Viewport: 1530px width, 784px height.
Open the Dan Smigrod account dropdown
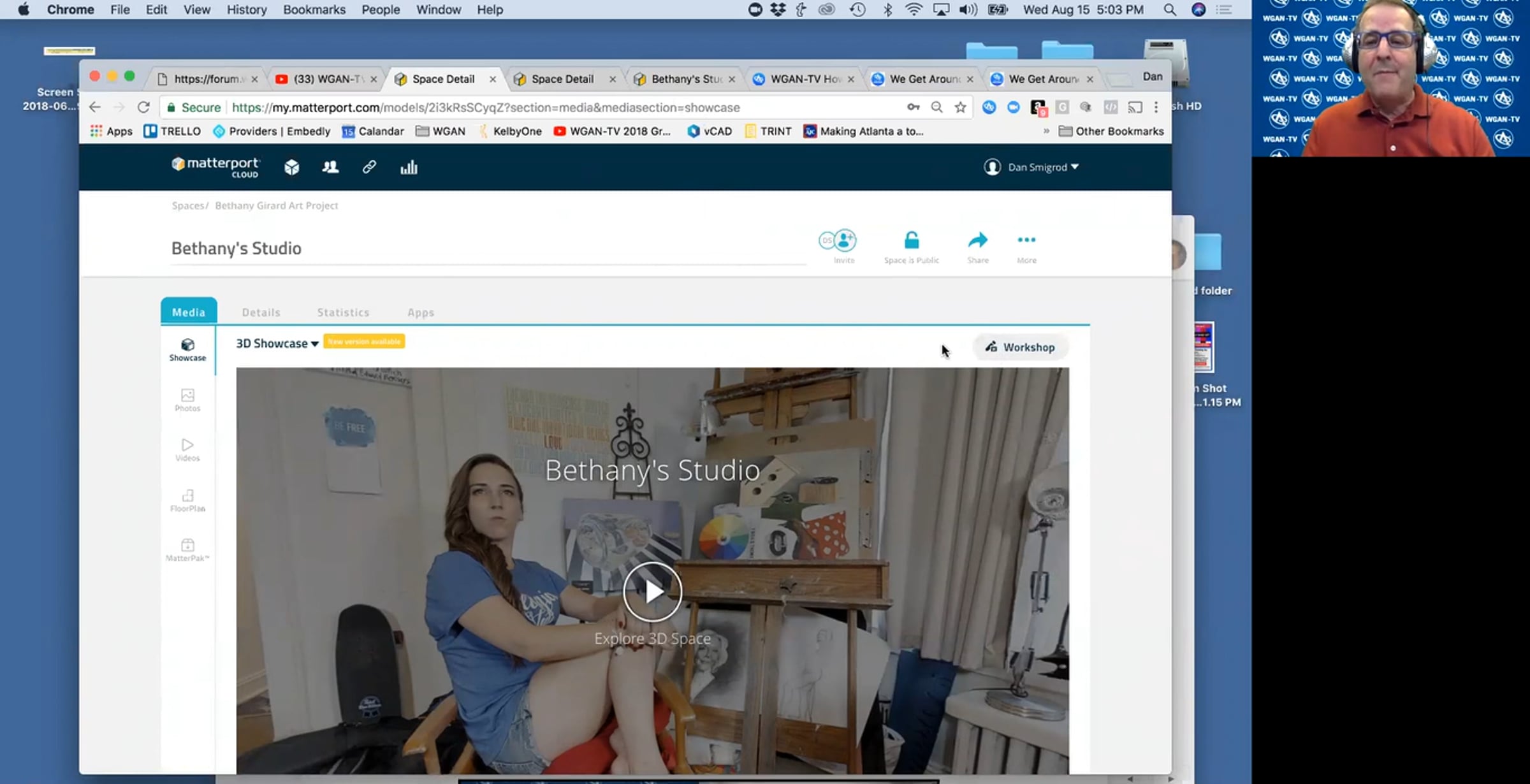point(1031,167)
